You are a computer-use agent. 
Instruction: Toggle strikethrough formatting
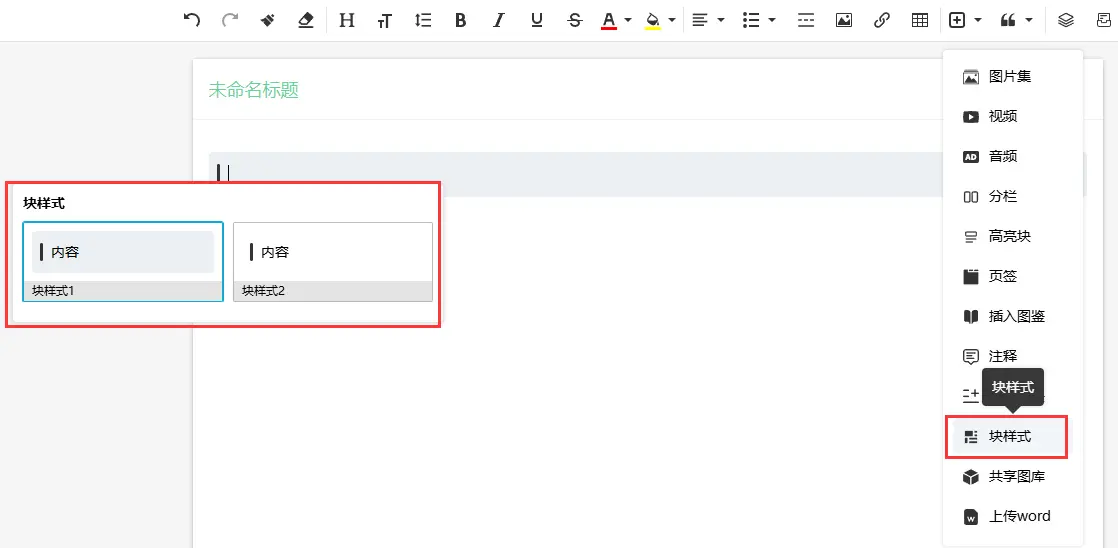pyautogui.click(x=574, y=20)
